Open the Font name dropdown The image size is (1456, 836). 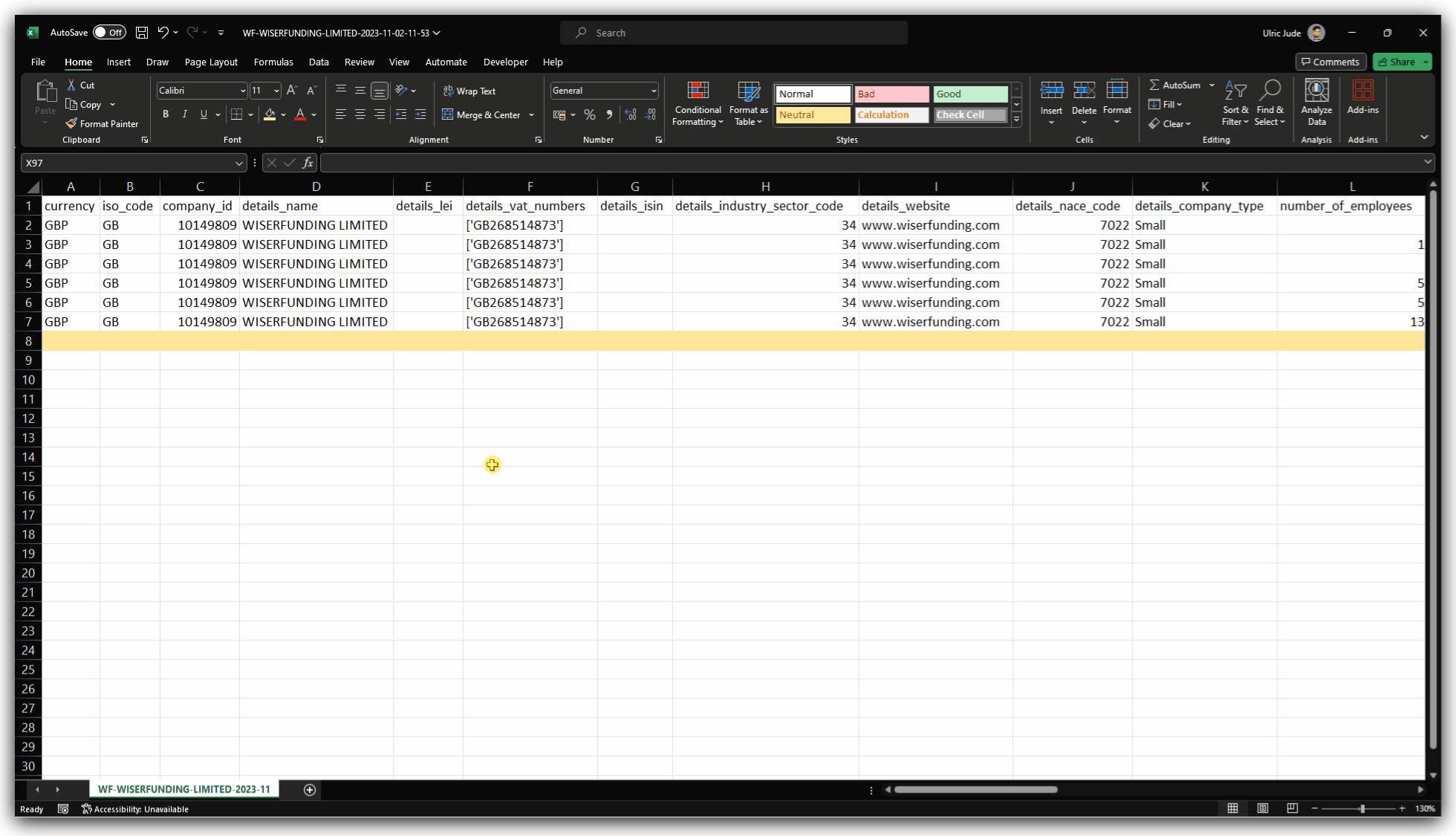(x=242, y=91)
